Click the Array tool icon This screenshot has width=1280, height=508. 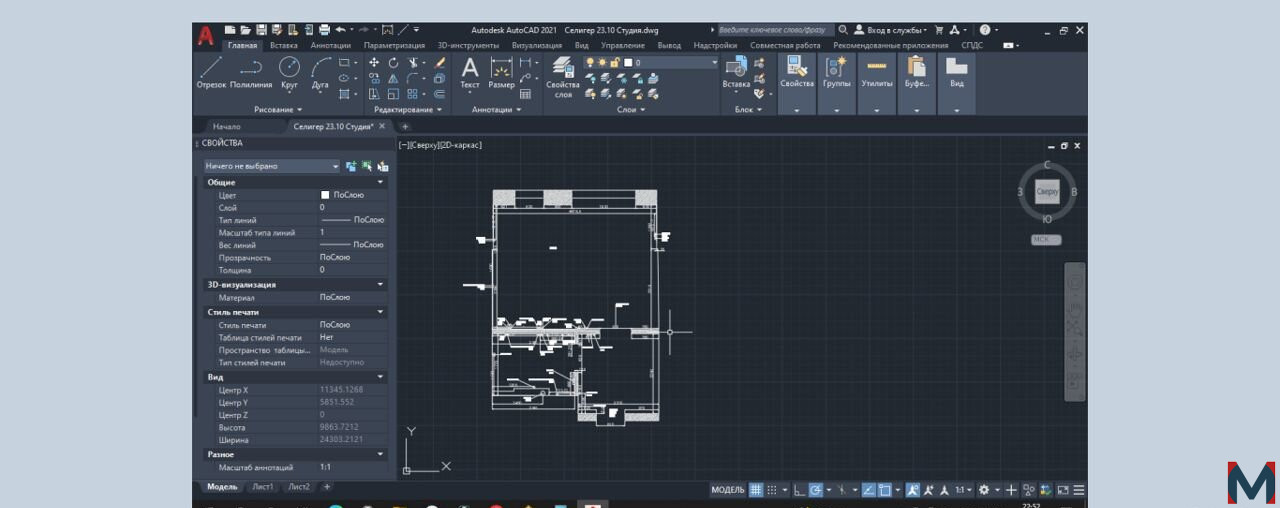pos(413,94)
